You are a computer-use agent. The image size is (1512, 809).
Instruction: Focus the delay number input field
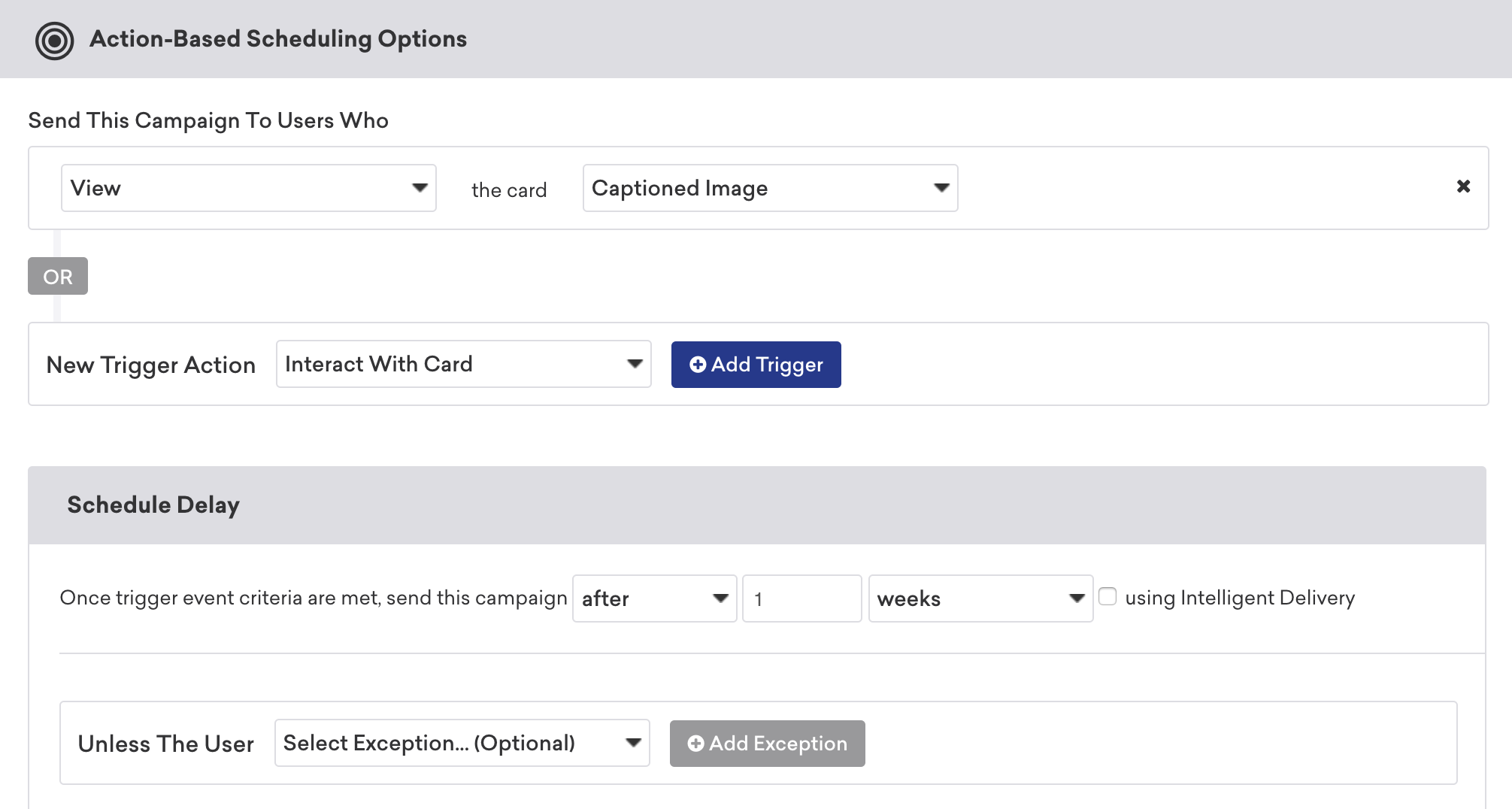click(801, 598)
